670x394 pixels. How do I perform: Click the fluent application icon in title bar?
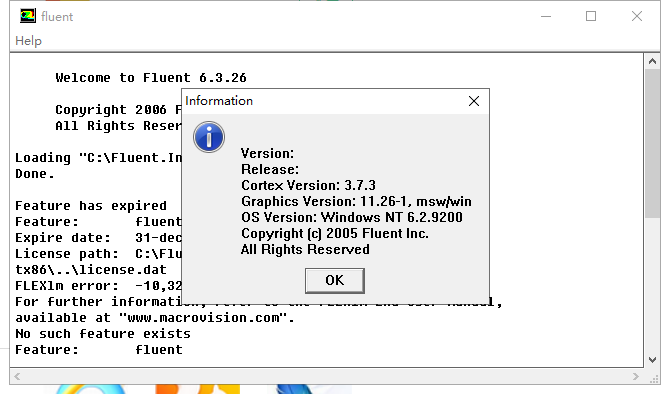28,16
